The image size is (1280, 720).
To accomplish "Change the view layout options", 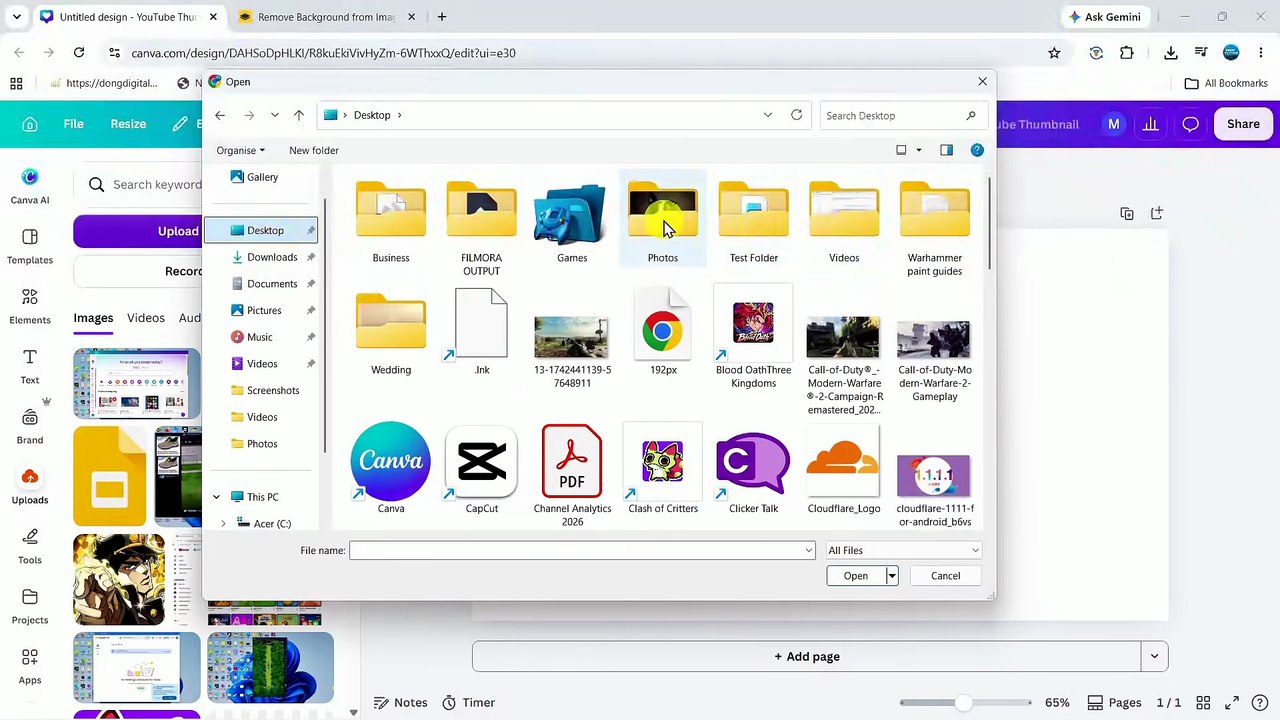I will pos(908,150).
